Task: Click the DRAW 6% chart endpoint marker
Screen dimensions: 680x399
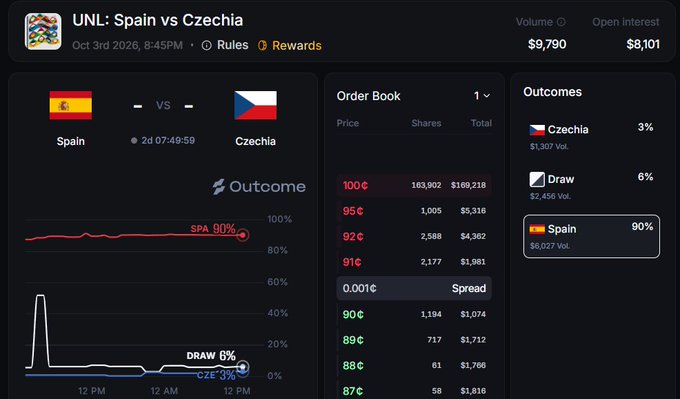Action: [243, 367]
